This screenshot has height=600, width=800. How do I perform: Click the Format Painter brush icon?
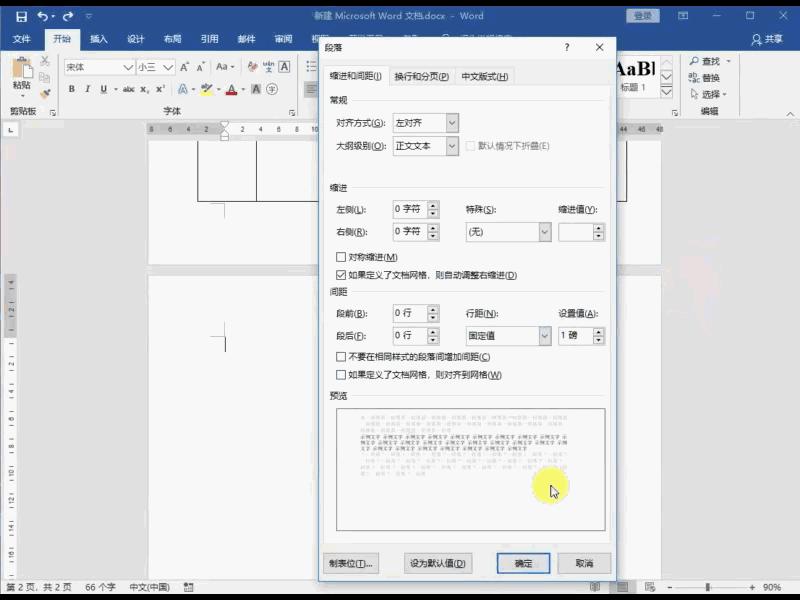[x=43, y=92]
